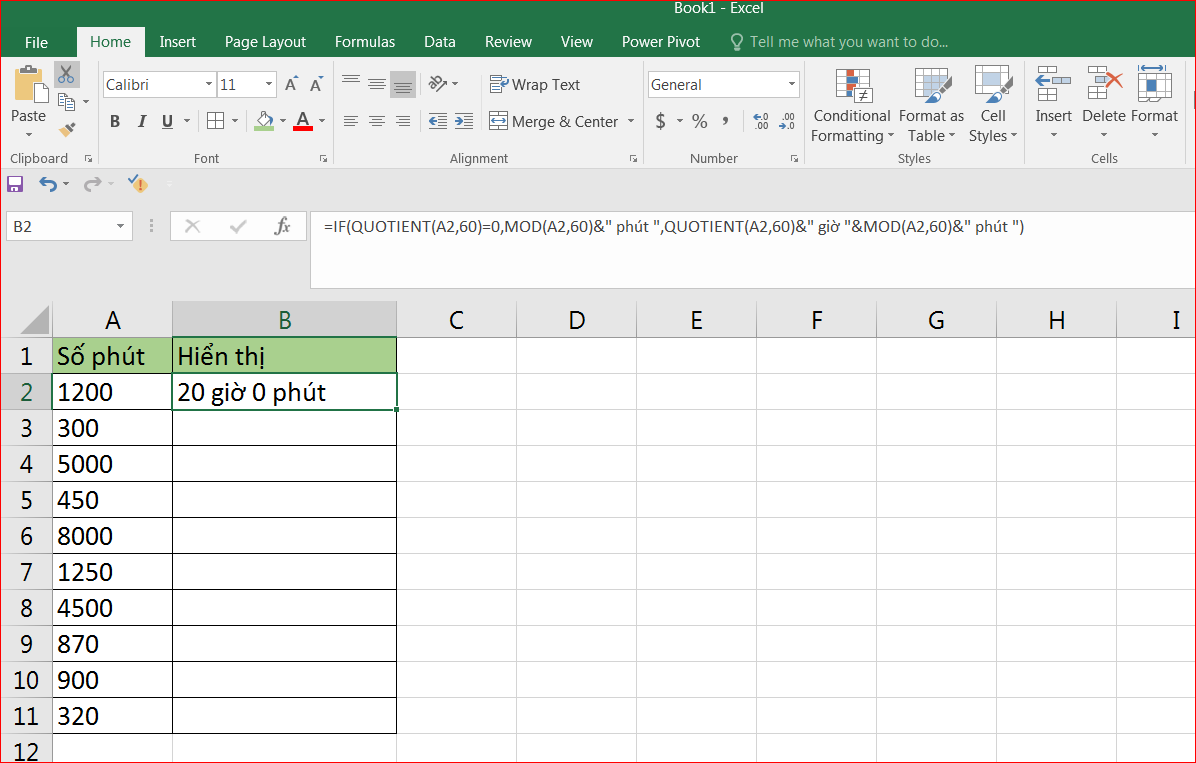The height and width of the screenshot is (763, 1196).
Task: Apply comma style number format
Action: [x=725, y=121]
